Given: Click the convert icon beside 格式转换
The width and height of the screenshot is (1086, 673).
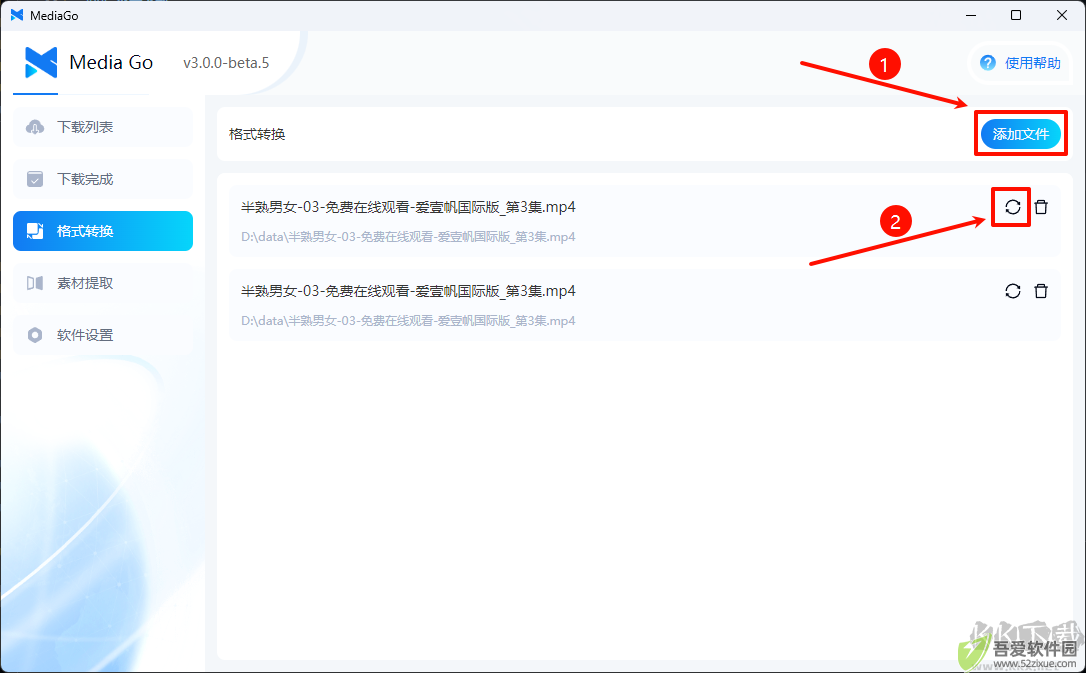Looking at the screenshot, I should click(x=35, y=231).
